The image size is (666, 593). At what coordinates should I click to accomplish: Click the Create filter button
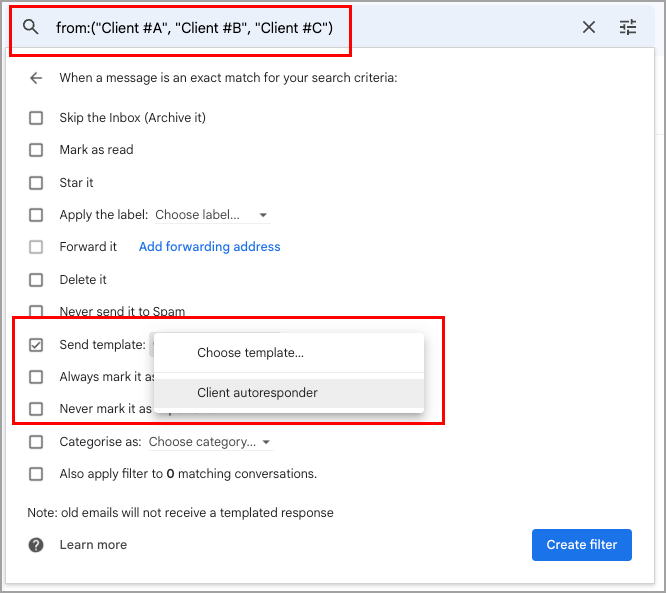pos(581,545)
